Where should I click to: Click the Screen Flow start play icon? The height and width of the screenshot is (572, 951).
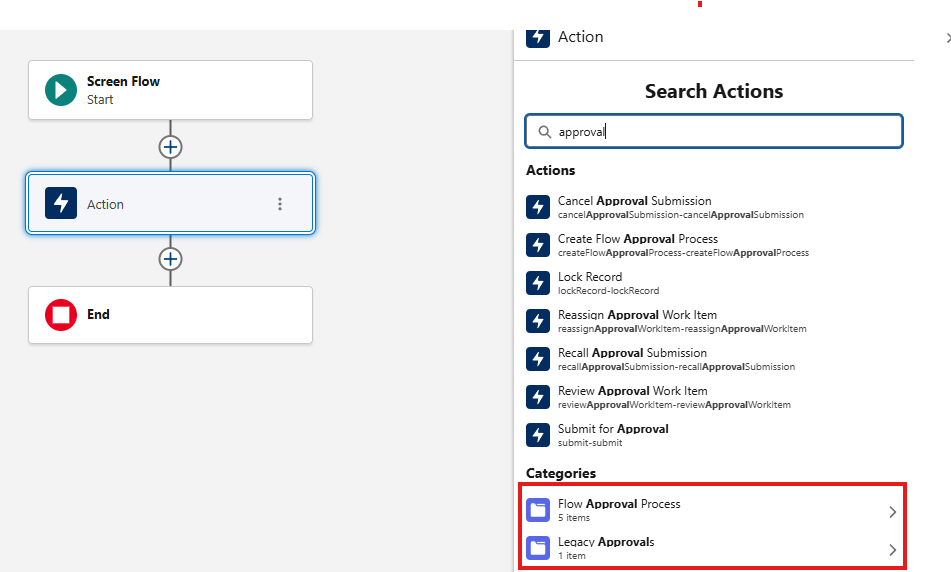coord(61,90)
